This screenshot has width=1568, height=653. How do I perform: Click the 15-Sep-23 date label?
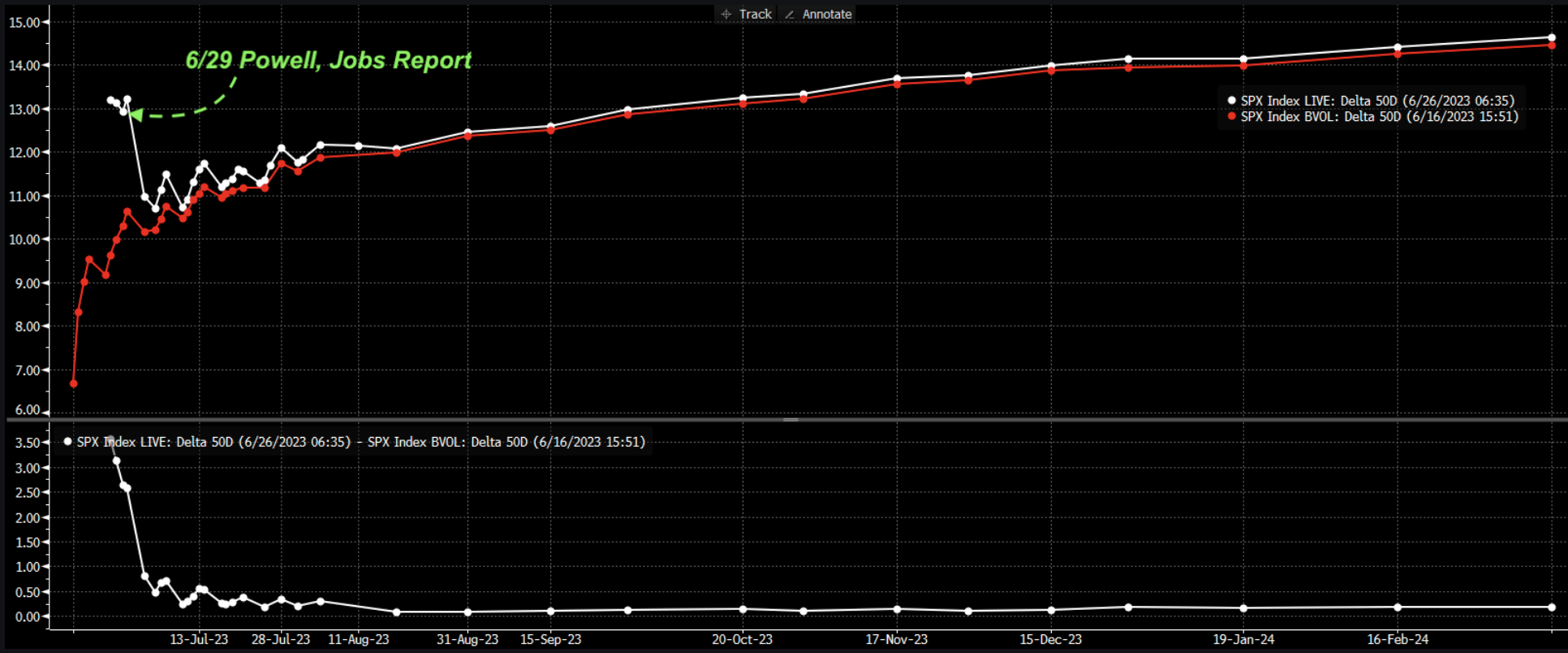pyautogui.click(x=551, y=639)
